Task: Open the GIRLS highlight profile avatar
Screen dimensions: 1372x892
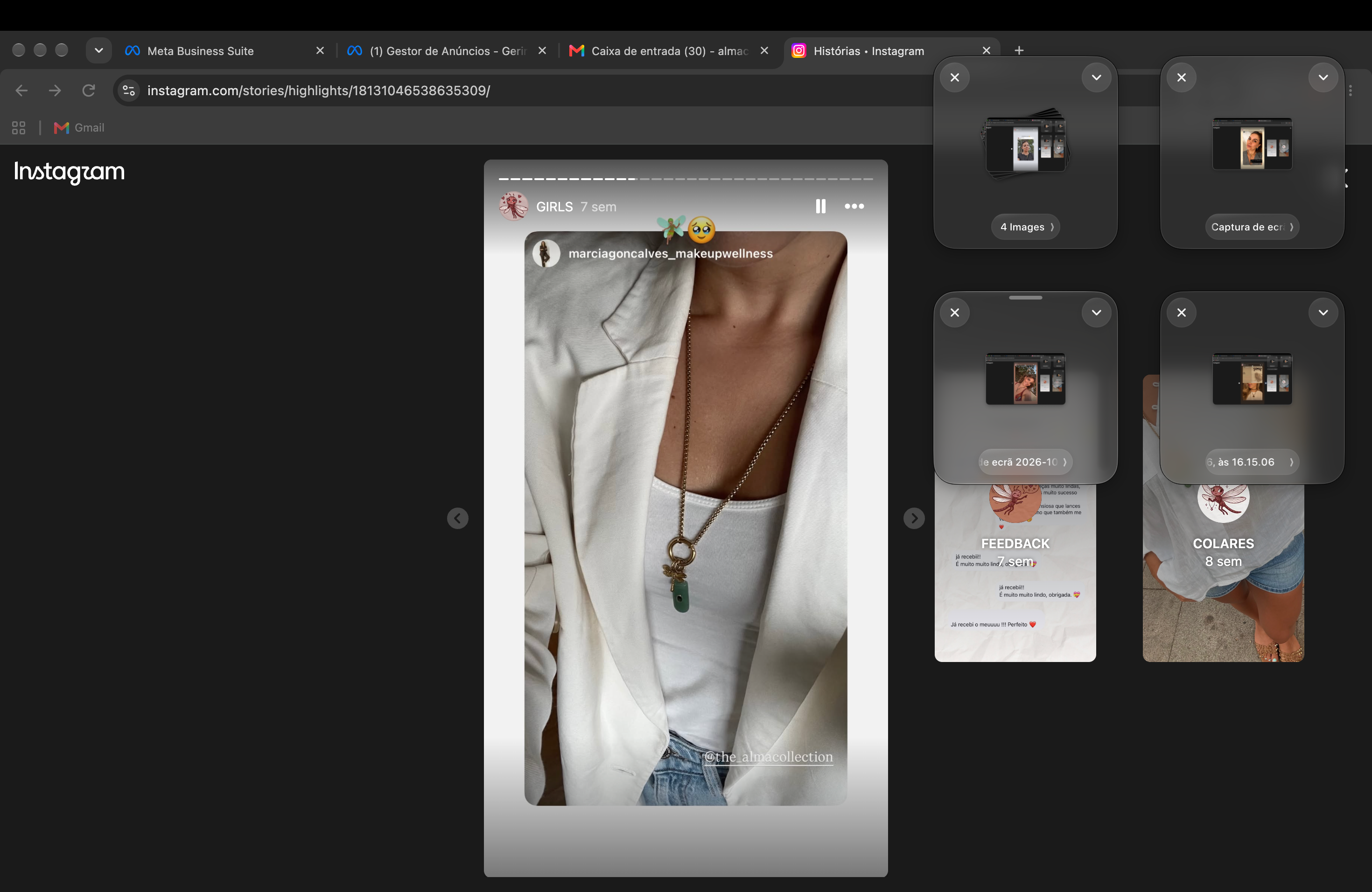Action: 513,206
